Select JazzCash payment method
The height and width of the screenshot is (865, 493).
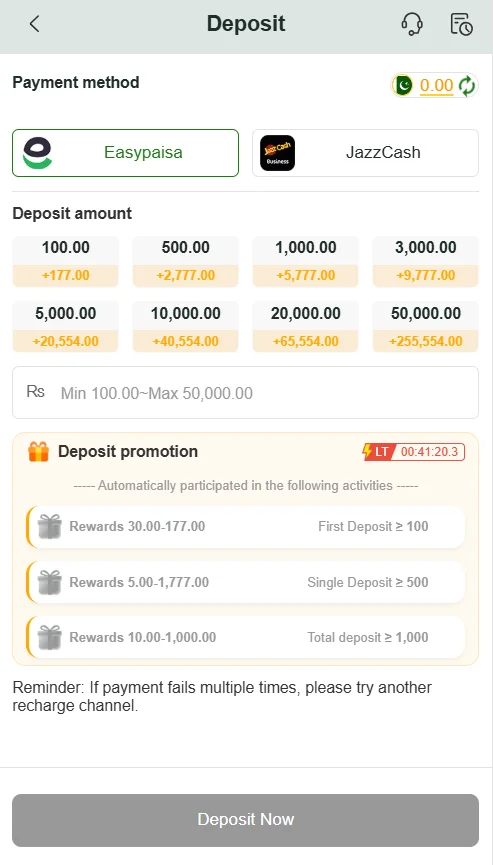pyautogui.click(x=366, y=153)
